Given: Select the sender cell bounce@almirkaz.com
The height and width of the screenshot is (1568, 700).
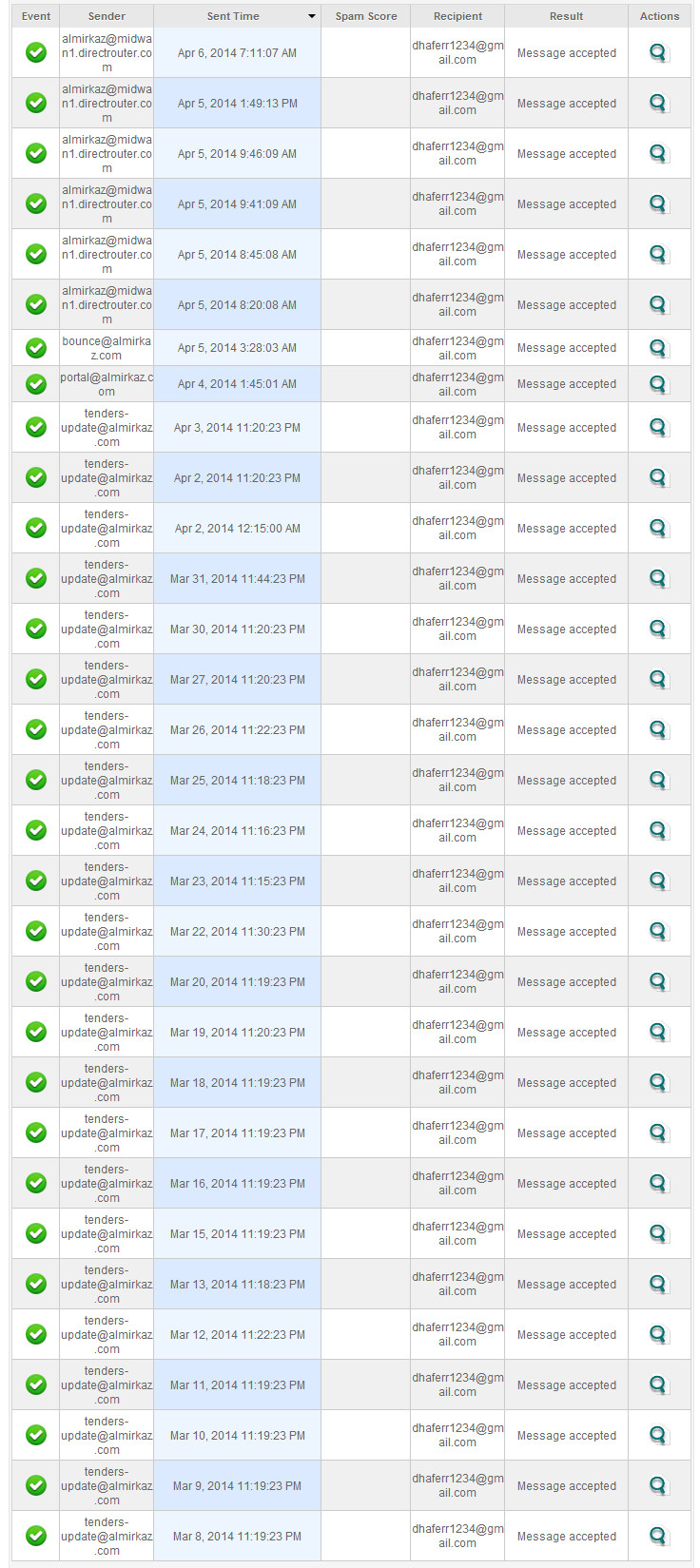Looking at the screenshot, I should pyautogui.click(x=107, y=348).
